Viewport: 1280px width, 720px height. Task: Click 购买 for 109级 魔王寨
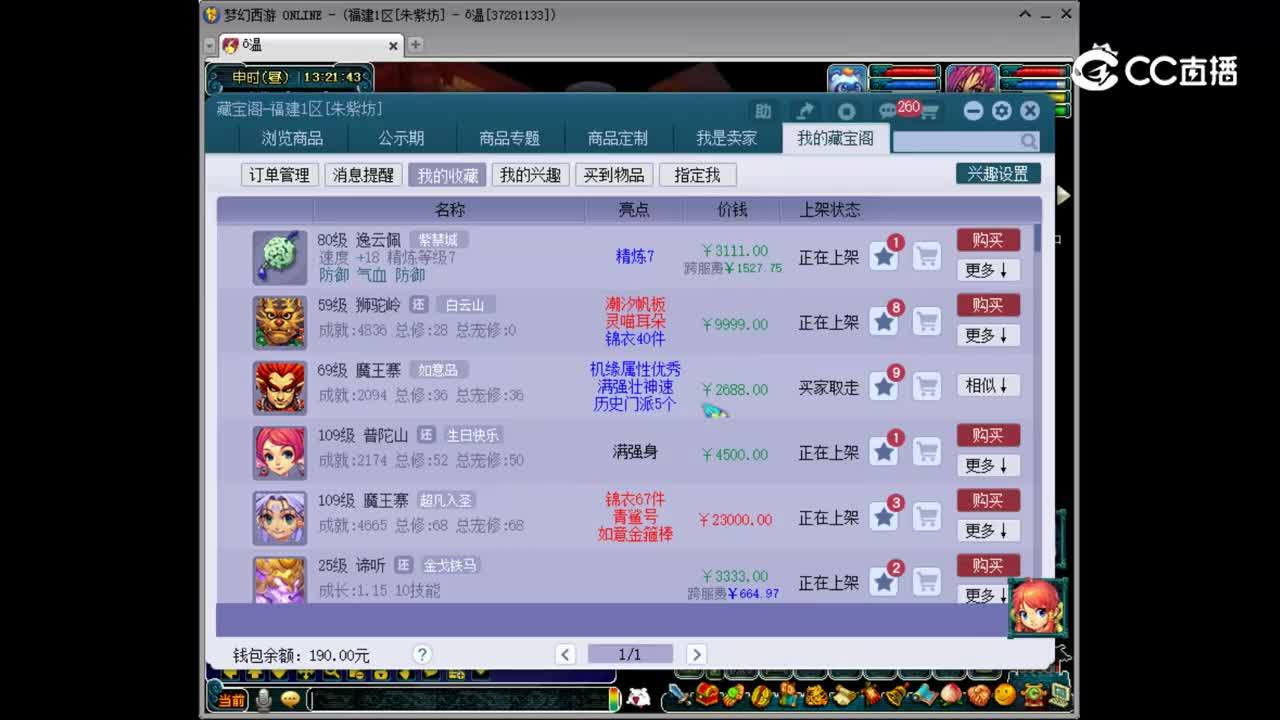tap(988, 500)
